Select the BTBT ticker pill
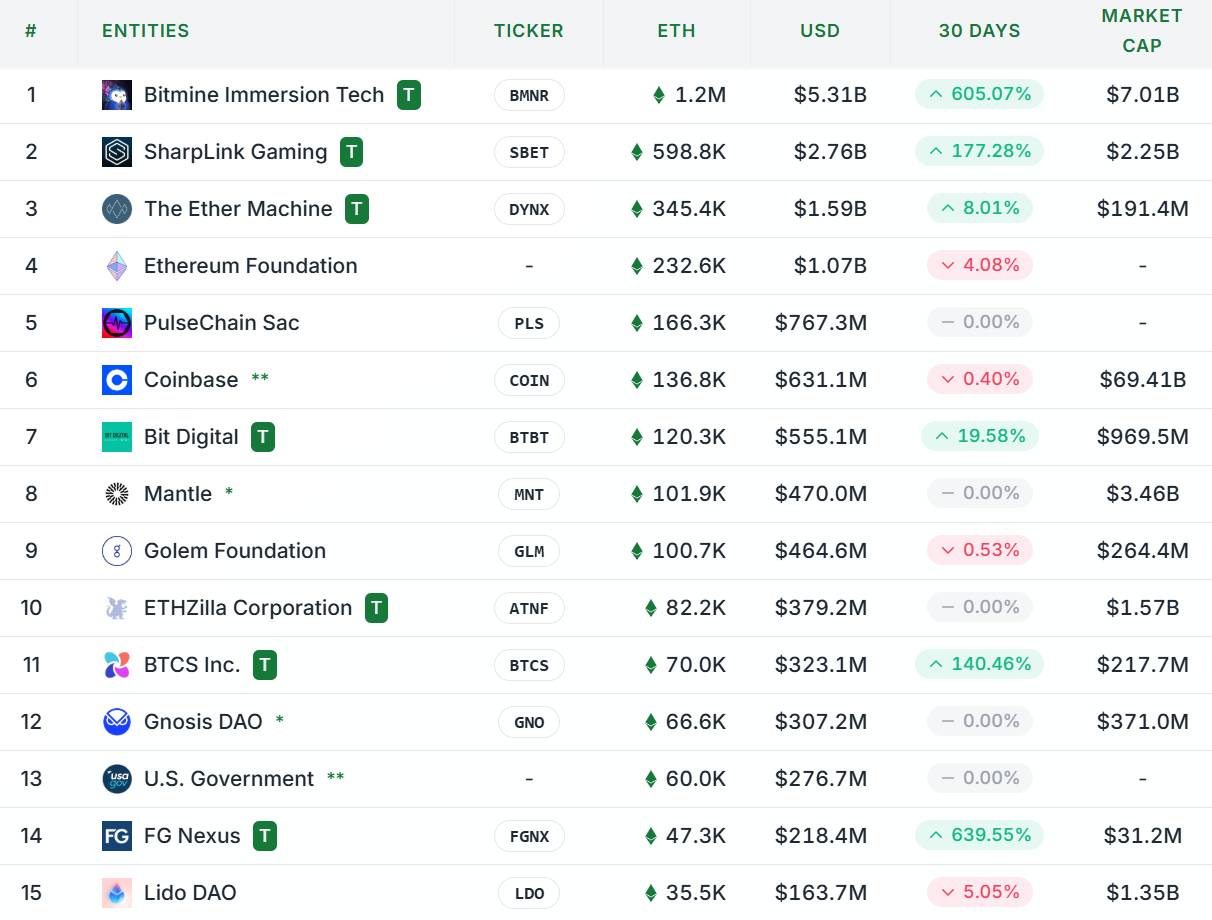This screenshot has width=1212, height=920. [x=529, y=437]
